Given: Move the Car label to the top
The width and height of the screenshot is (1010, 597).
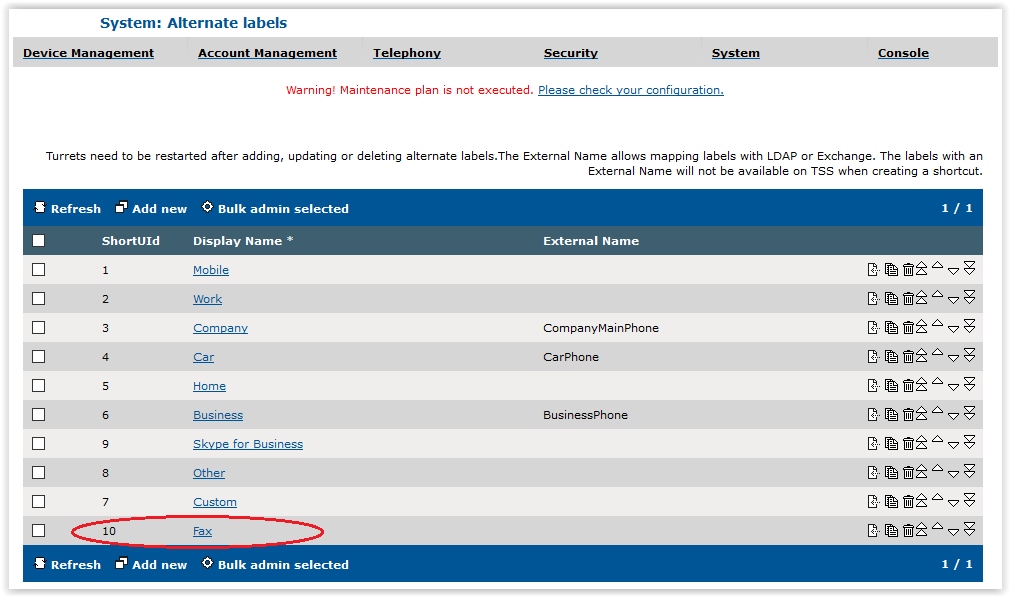Looking at the screenshot, I should coord(922,357).
